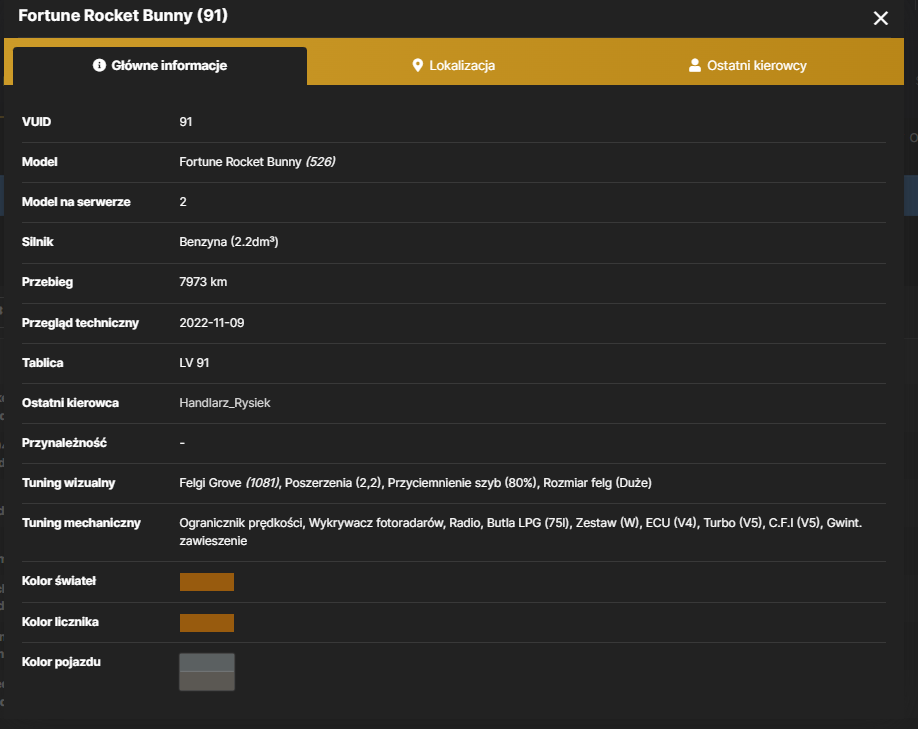Close the Fortune Rocket Bunny dialog
The height and width of the screenshot is (729, 918).
pos(881,18)
